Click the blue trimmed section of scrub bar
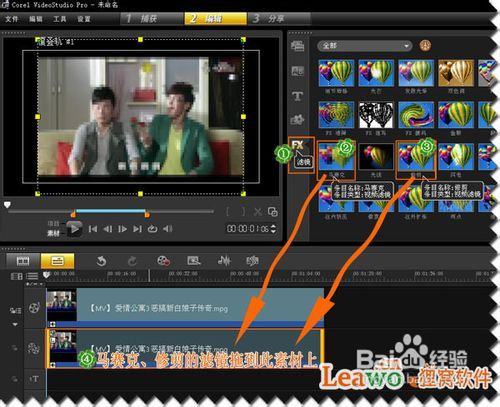500x407 pixels. (111, 211)
